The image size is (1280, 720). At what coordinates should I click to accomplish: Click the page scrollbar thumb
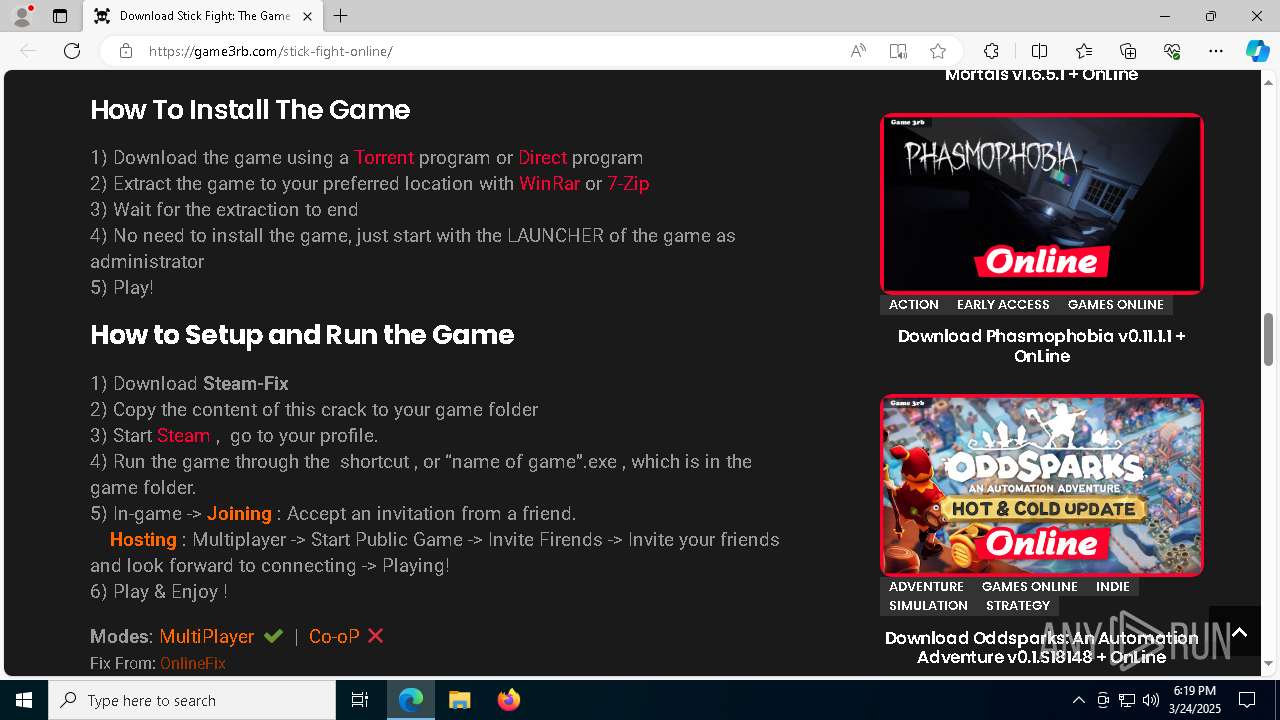tap(1269, 339)
